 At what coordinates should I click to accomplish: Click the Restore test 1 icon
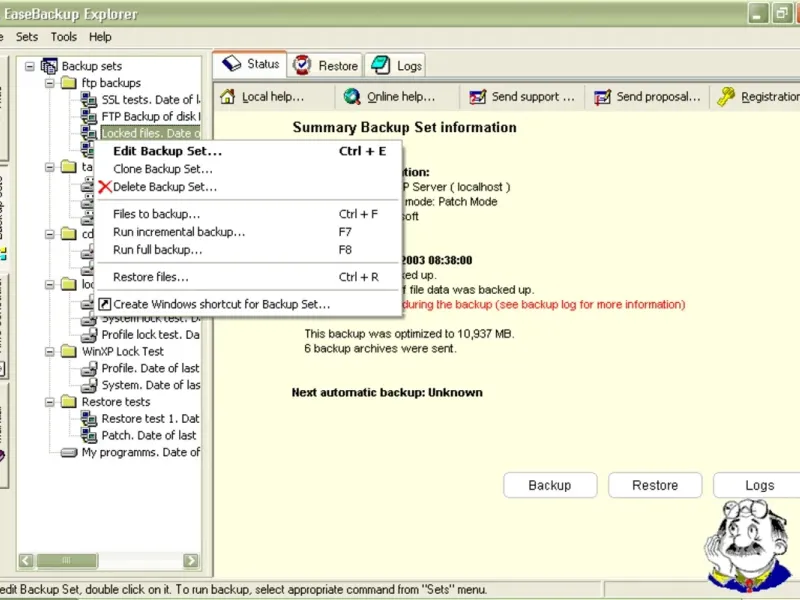coord(89,418)
